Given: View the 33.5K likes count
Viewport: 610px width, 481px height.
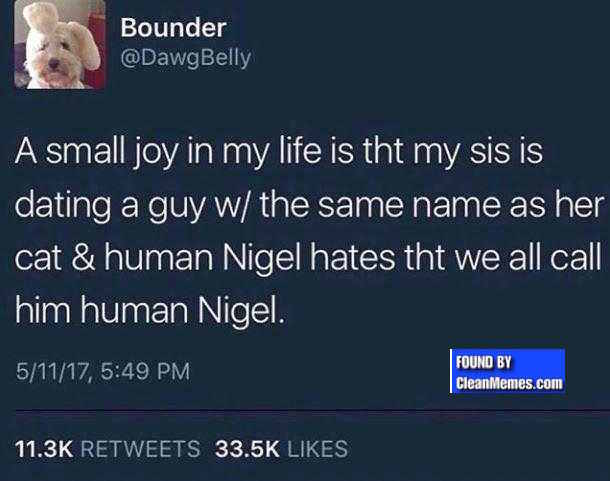Looking at the screenshot, I should tap(247, 449).
